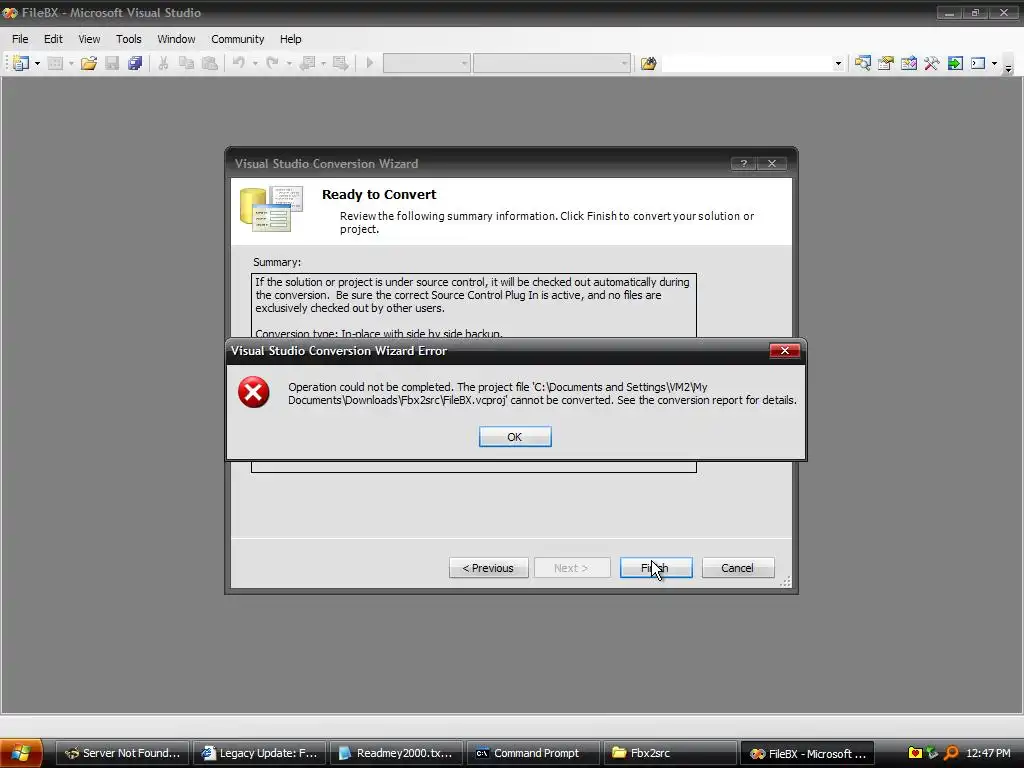Click inside the Find text box
This screenshot has height=768, width=1024.
pyautogui.click(x=746, y=63)
